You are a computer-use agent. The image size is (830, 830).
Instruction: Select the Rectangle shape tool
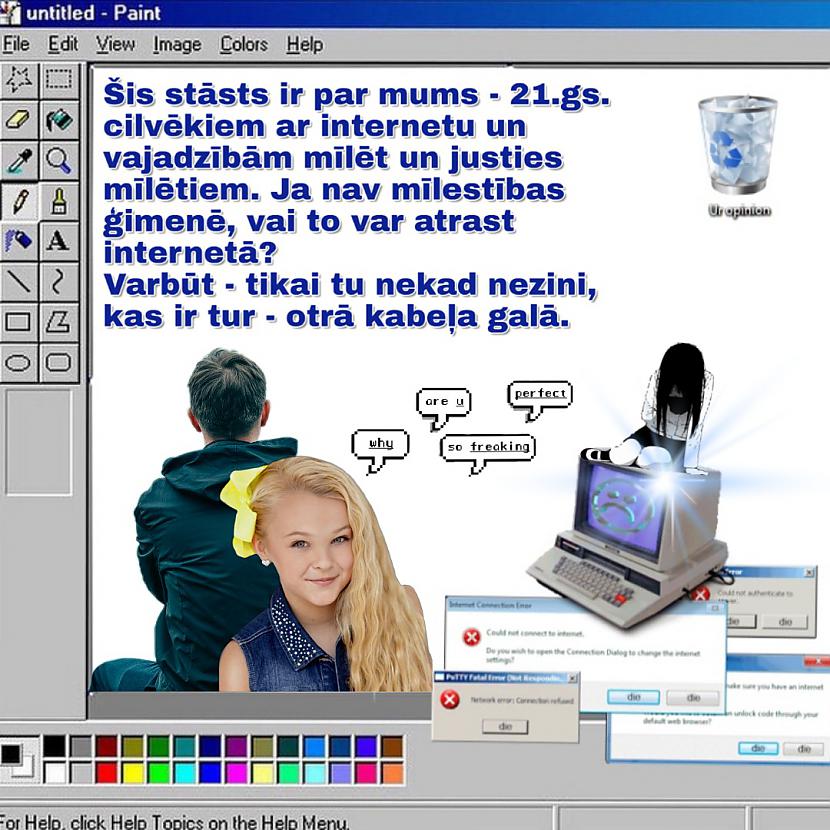19,322
